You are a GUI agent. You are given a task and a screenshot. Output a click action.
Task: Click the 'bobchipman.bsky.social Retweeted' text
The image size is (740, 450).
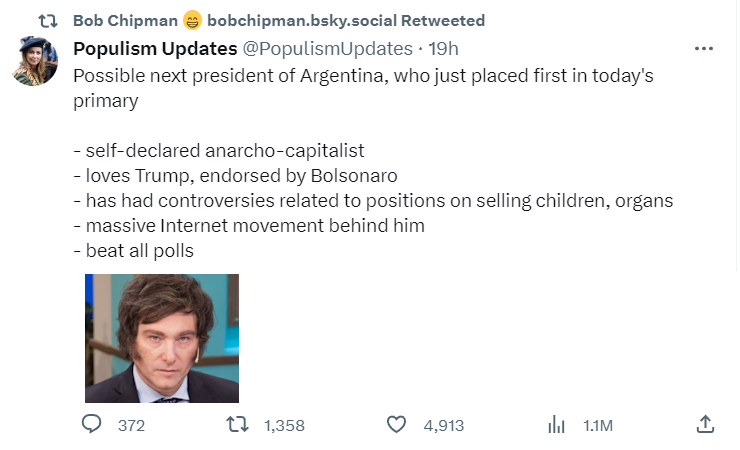tap(346, 20)
